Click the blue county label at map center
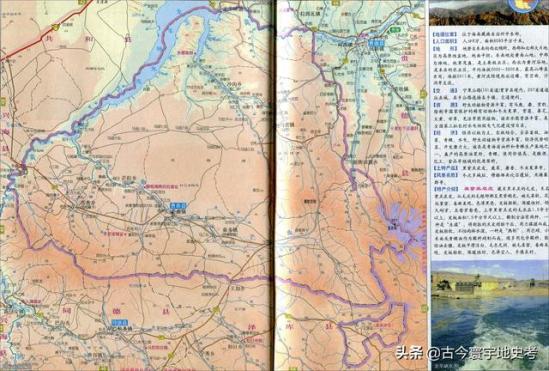Image resolution: width=549 pixels, height=371 pixels. point(178,206)
